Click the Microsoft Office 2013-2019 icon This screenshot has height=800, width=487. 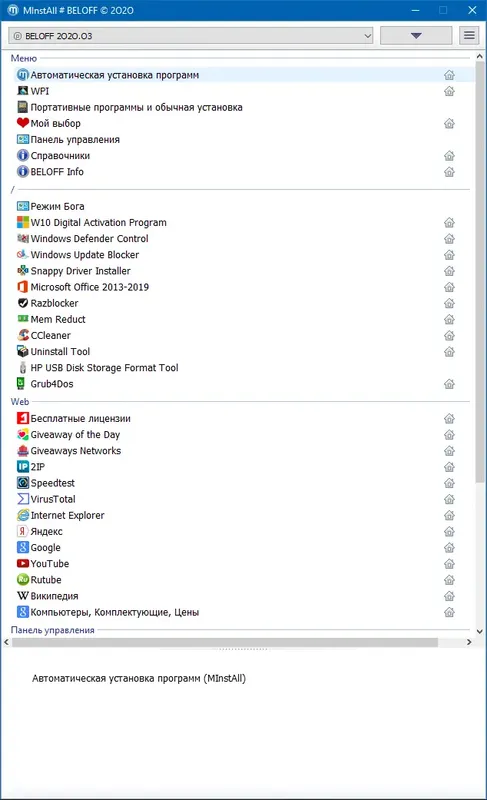[22, 287]
